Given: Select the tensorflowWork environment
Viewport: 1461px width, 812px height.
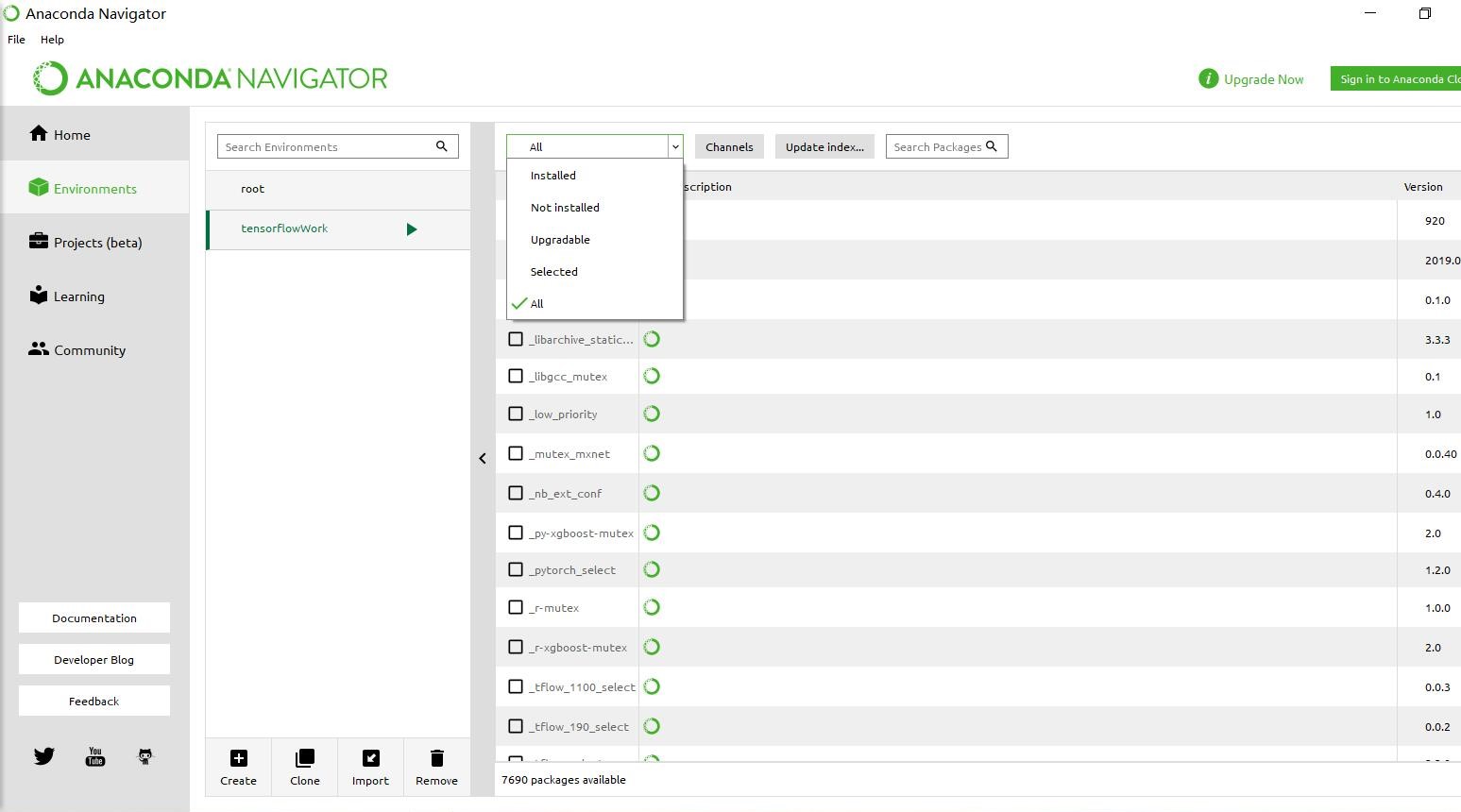Looking at the screenshot, I should coord(338,229).
